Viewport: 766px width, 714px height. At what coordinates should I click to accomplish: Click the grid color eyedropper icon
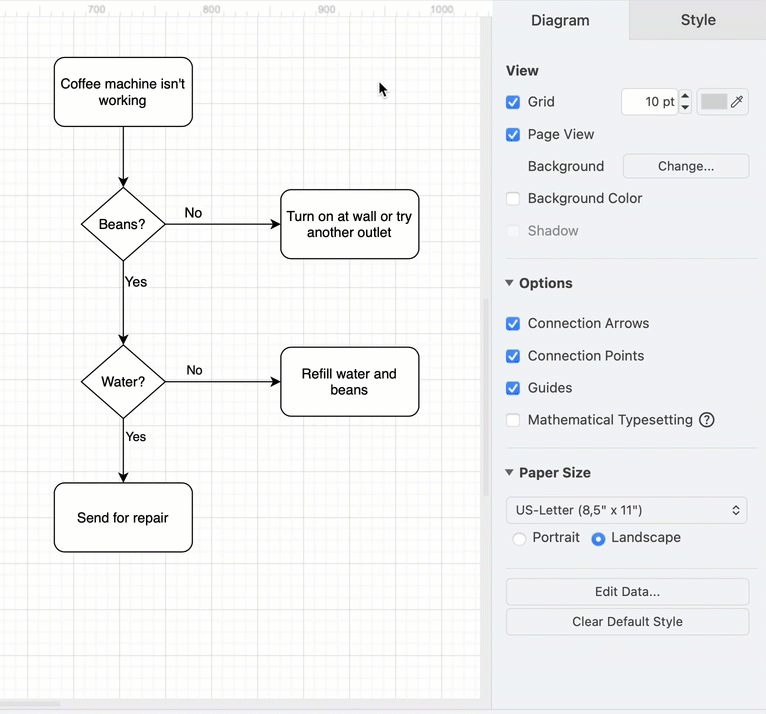[737, 102]
